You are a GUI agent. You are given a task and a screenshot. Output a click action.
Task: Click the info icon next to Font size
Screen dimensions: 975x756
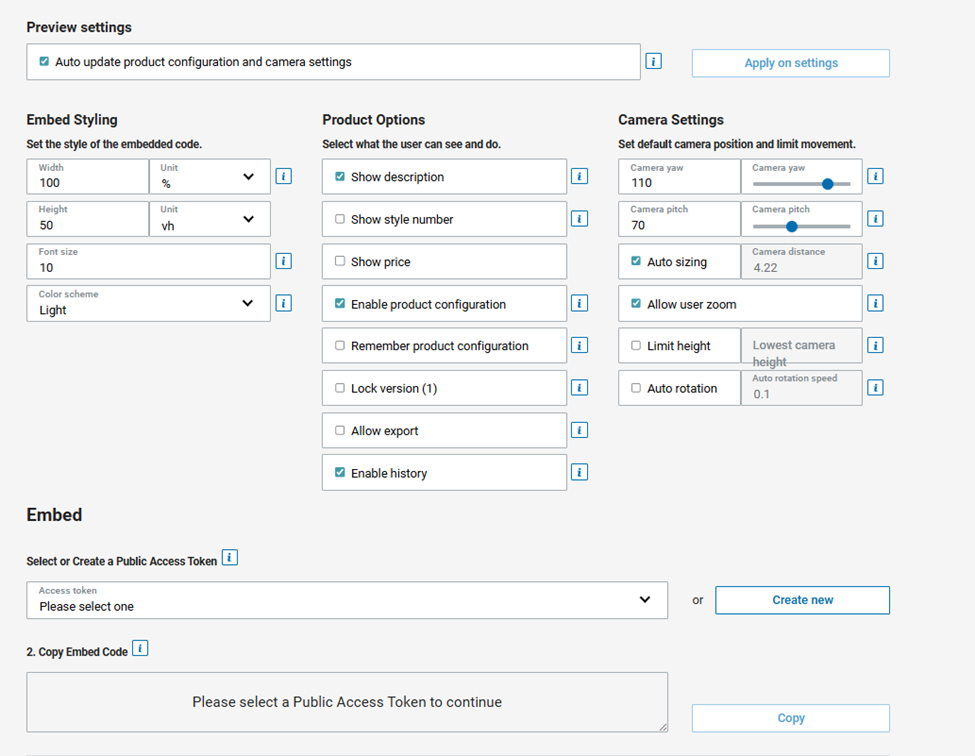[x=283, y=260]
